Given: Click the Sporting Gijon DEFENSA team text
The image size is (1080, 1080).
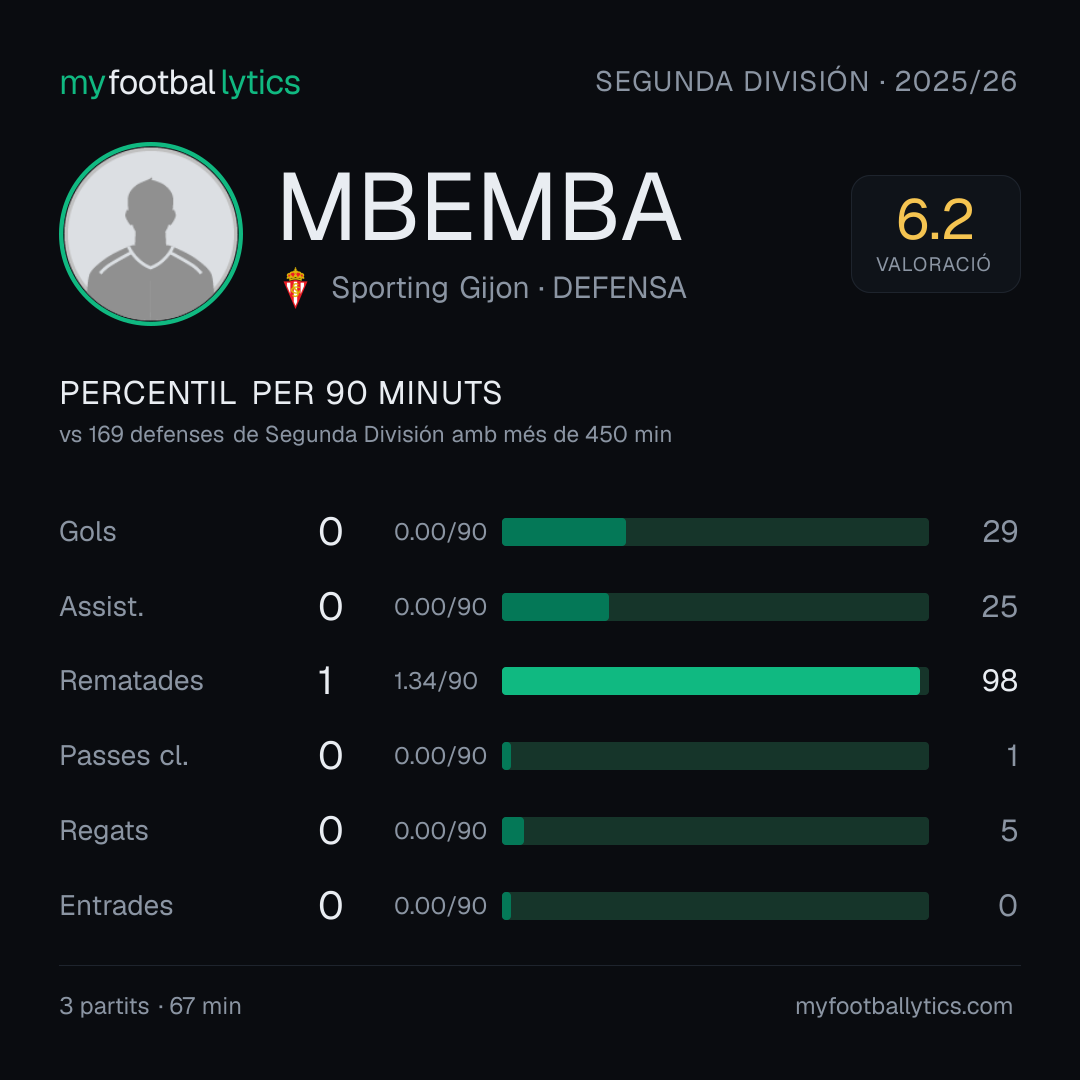Looking at the screenshot, I should click(x=509, y=288).
